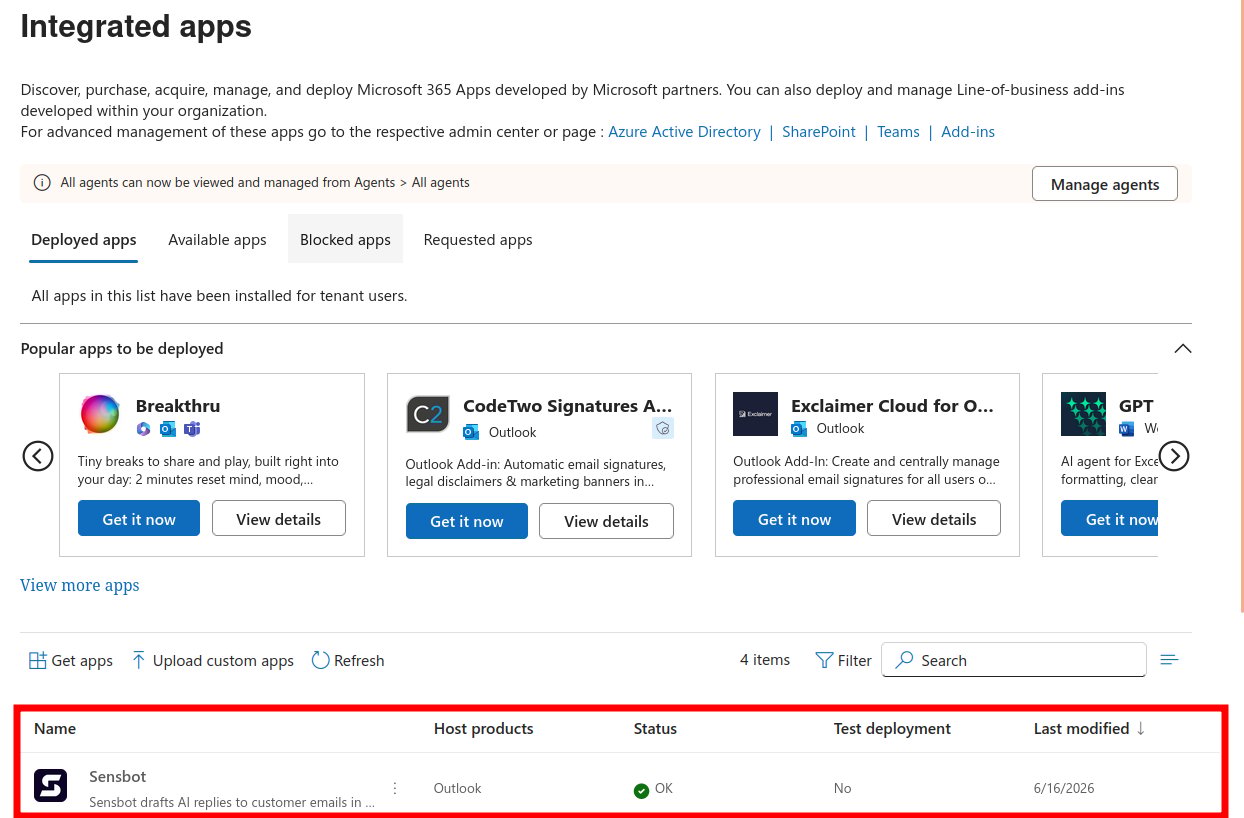Click the Exclaimer app logo
This screenshot has width=1244, height=818.
coord(755,414)
